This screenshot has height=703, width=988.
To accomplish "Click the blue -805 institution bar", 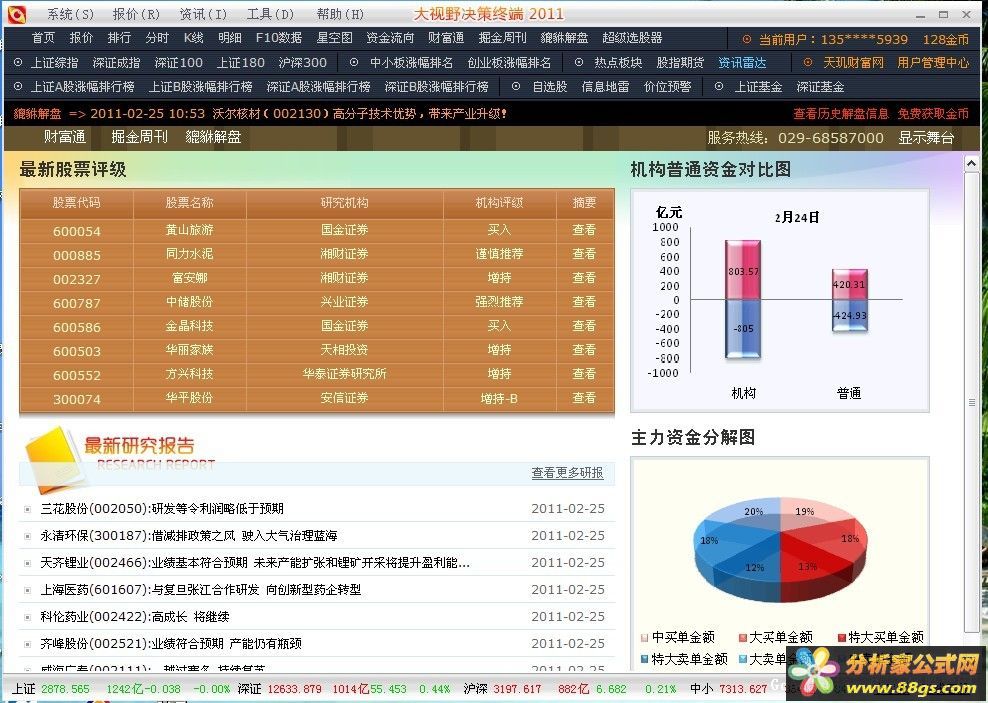I will [743, 328].
